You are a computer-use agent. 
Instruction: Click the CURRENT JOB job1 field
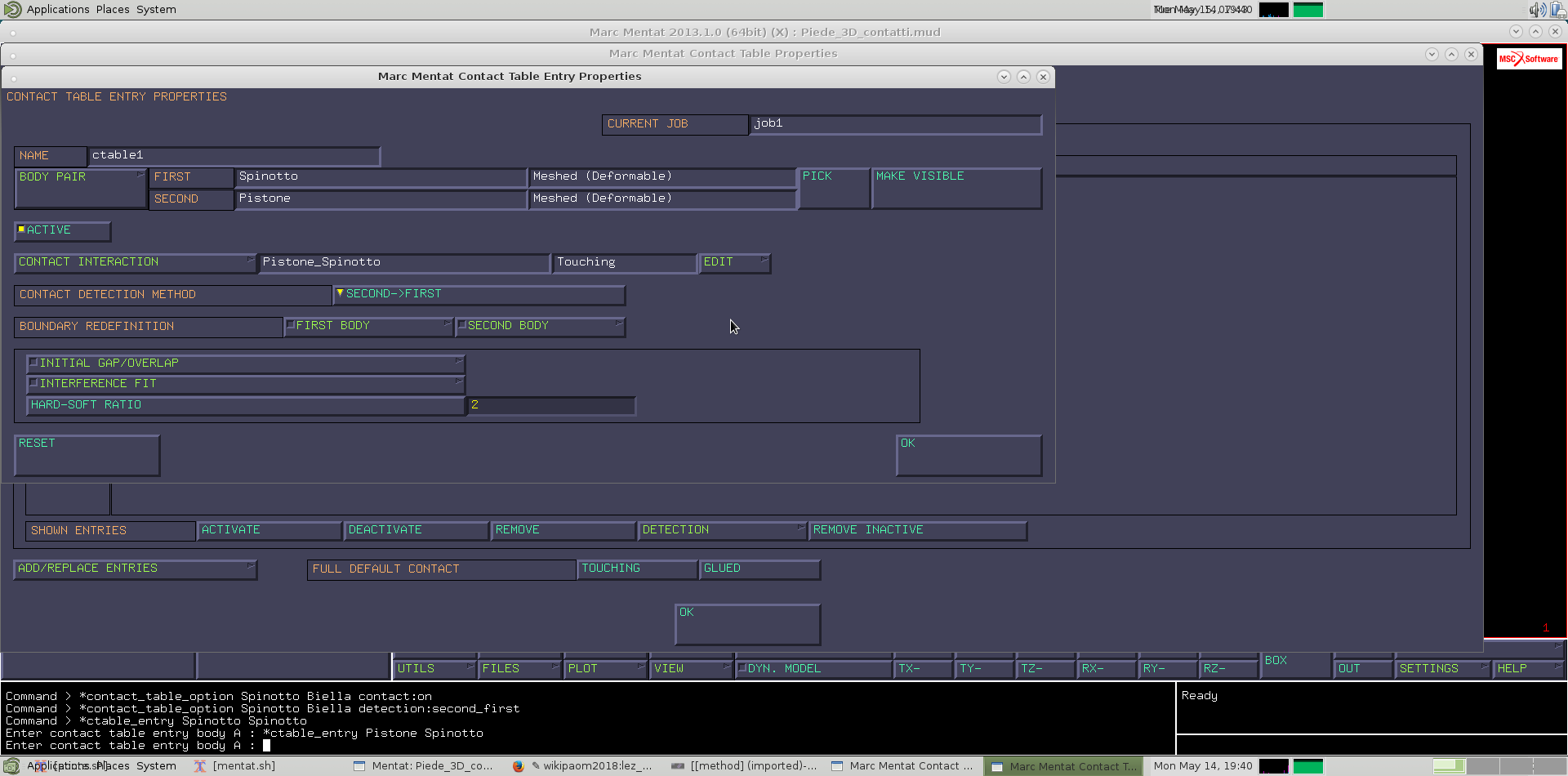(895, 124)
